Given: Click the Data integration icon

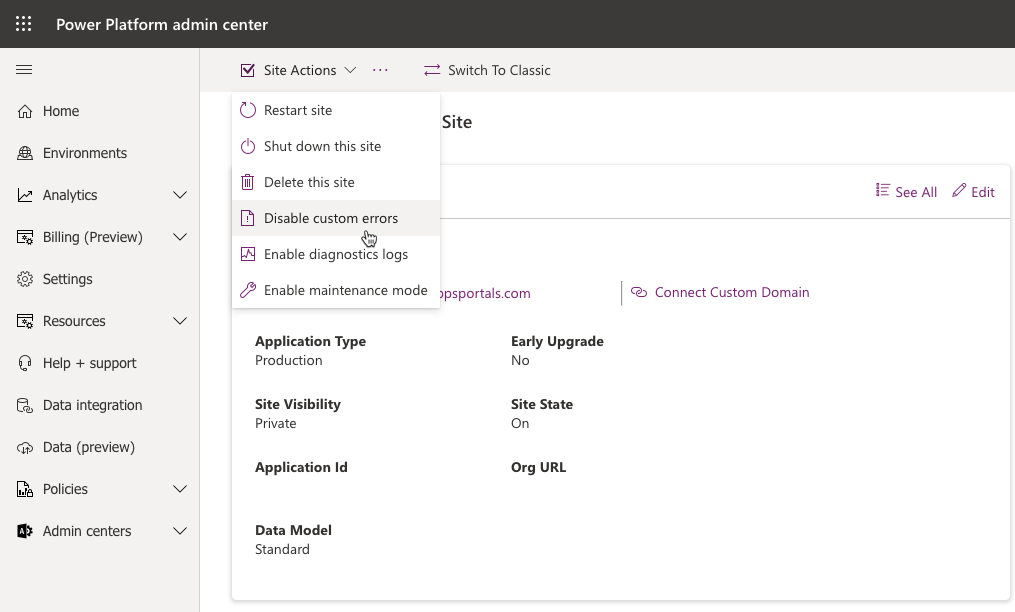Looking at the screenshot, I should click(x=25, y=405).
